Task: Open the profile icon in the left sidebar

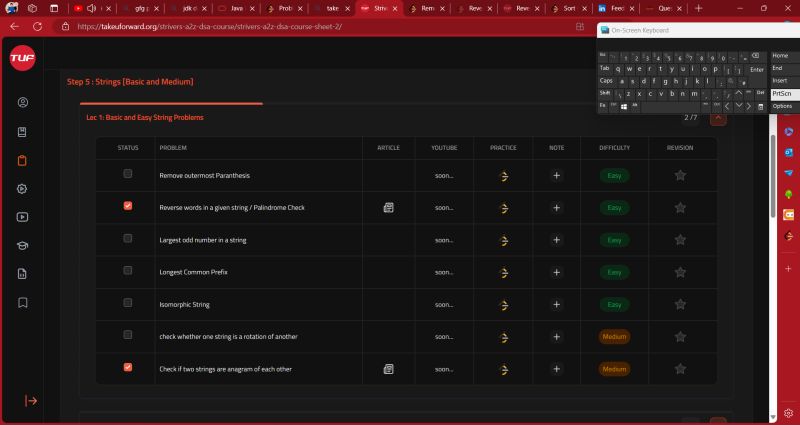Action: [22, 102]
